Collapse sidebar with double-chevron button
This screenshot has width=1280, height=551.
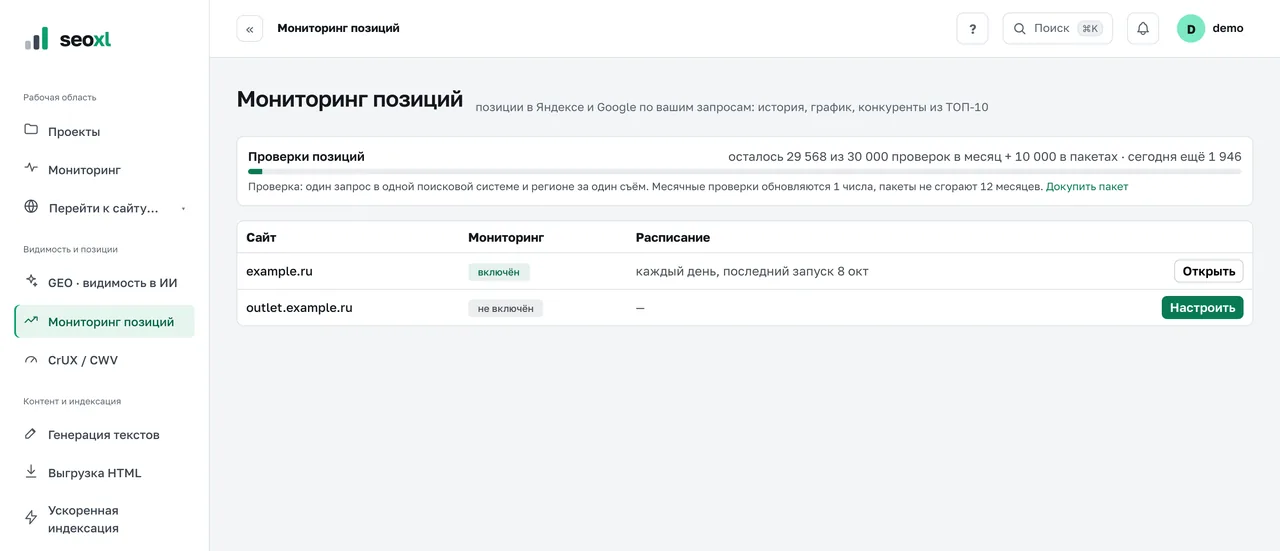click(x=250, y=29)
